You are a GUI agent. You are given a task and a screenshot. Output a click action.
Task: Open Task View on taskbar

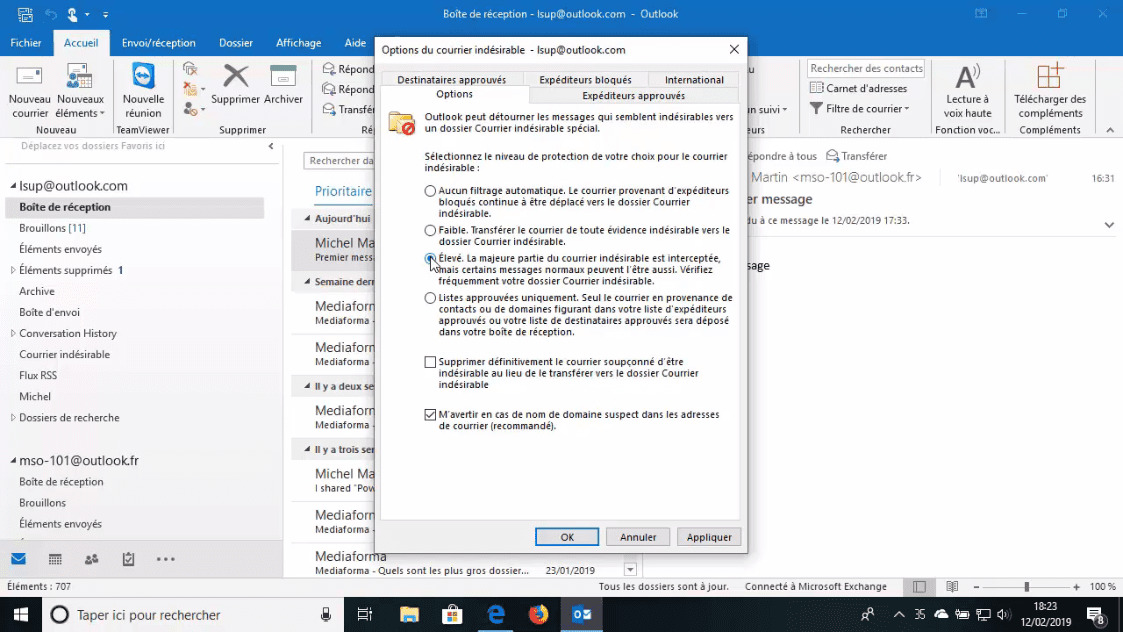point(365,615)
